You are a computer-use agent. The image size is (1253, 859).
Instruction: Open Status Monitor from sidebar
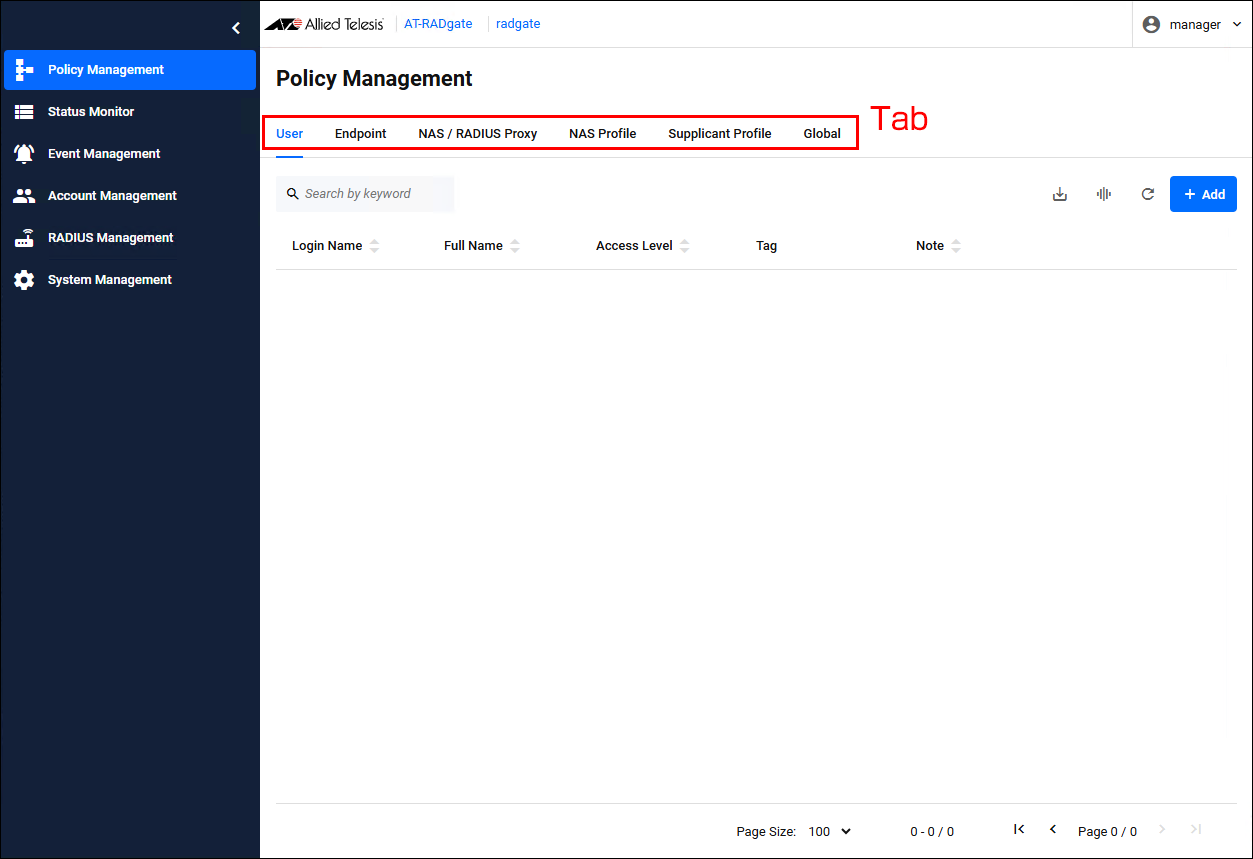click(x=90, y=112)
